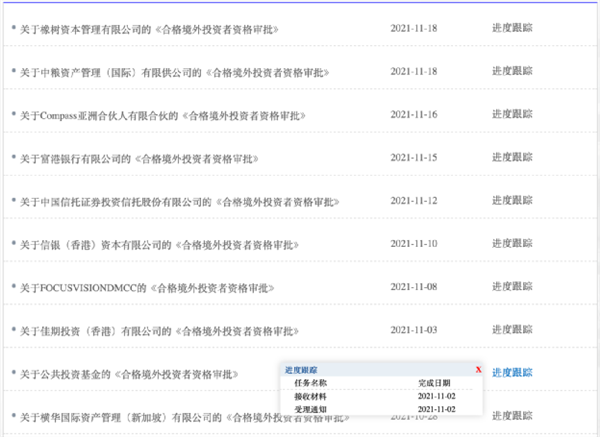Viewport: 600px width, 437px height.
Task: Click 任务名称 column header in popup
Action: pos(310,383)
